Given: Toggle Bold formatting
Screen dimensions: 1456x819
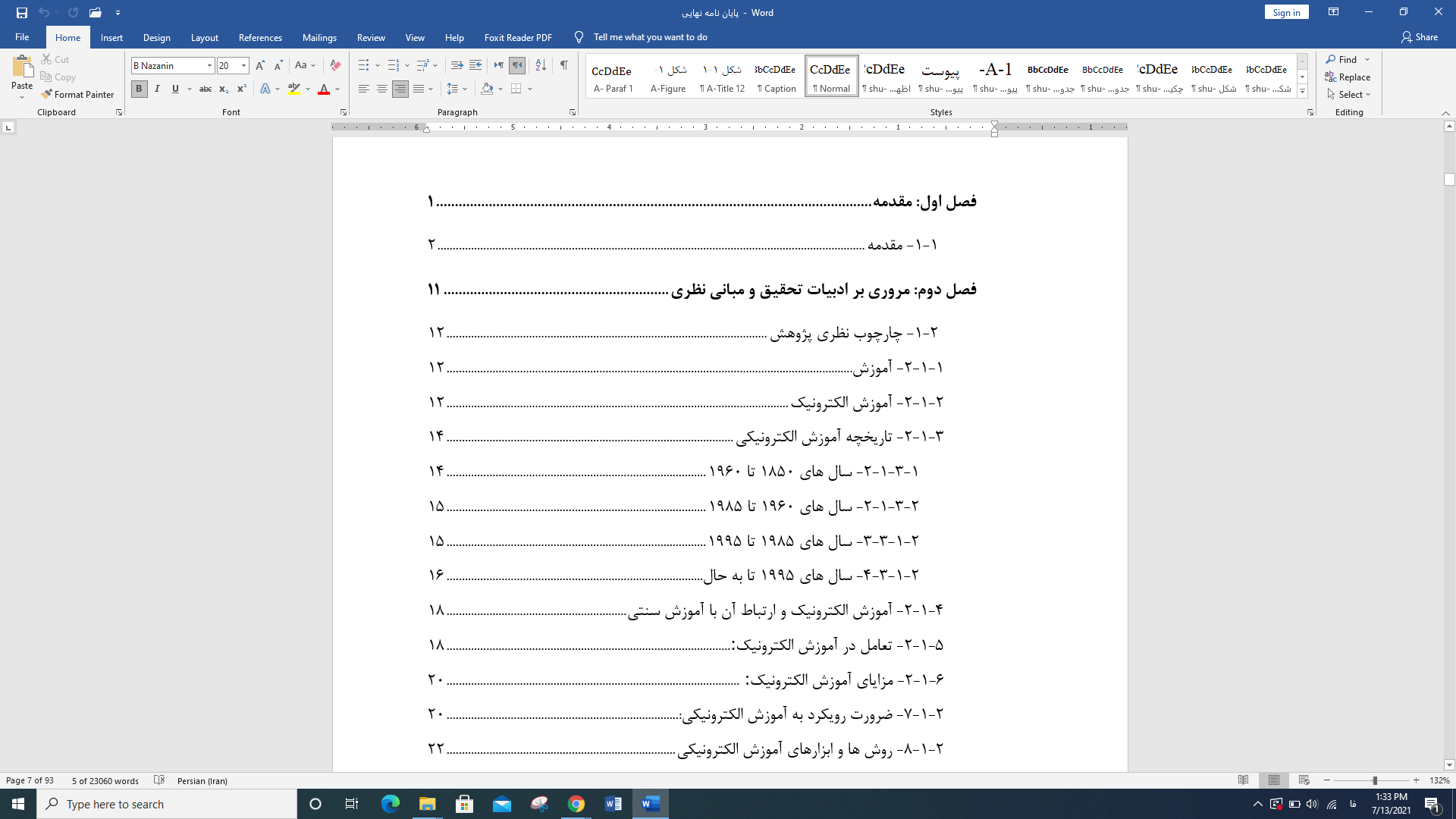Looking at the screenshot, I should [x=139, y=89].
